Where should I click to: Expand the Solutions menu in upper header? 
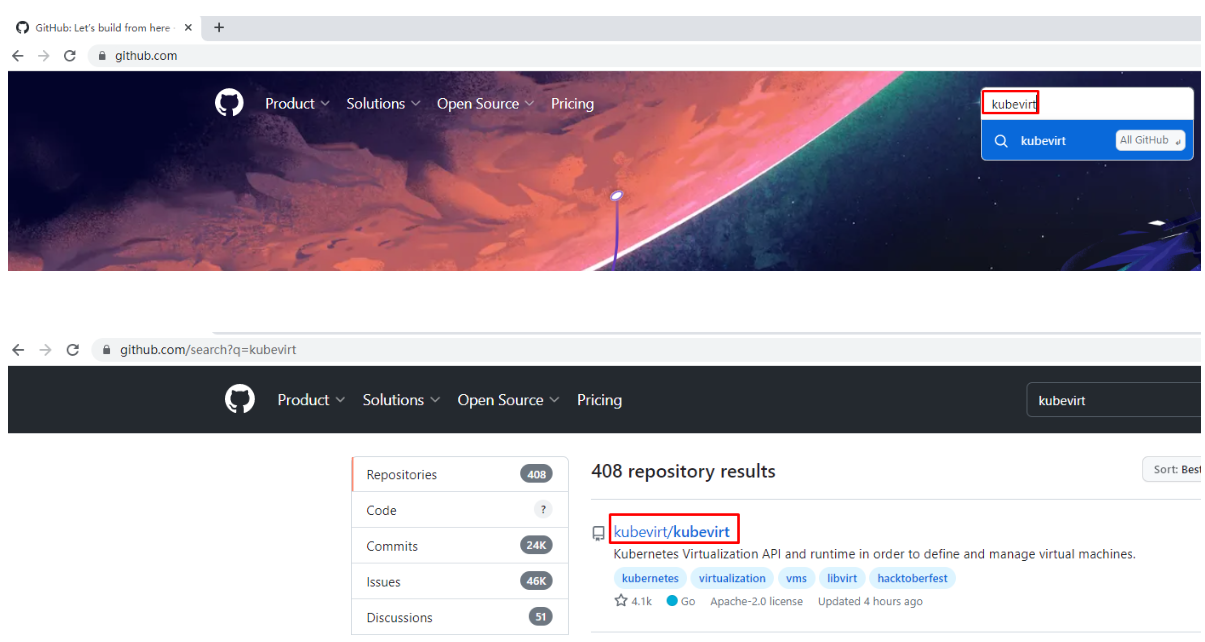(x=383, y=104)
